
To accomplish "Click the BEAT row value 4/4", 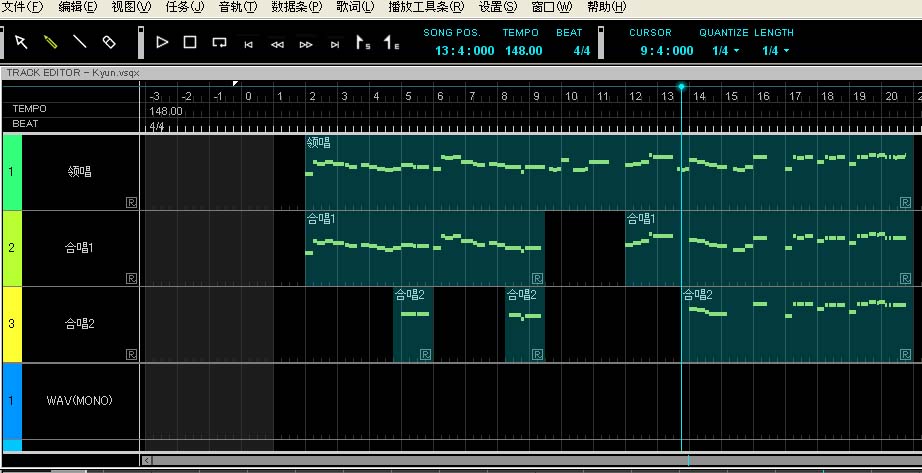I will point(156,126).
